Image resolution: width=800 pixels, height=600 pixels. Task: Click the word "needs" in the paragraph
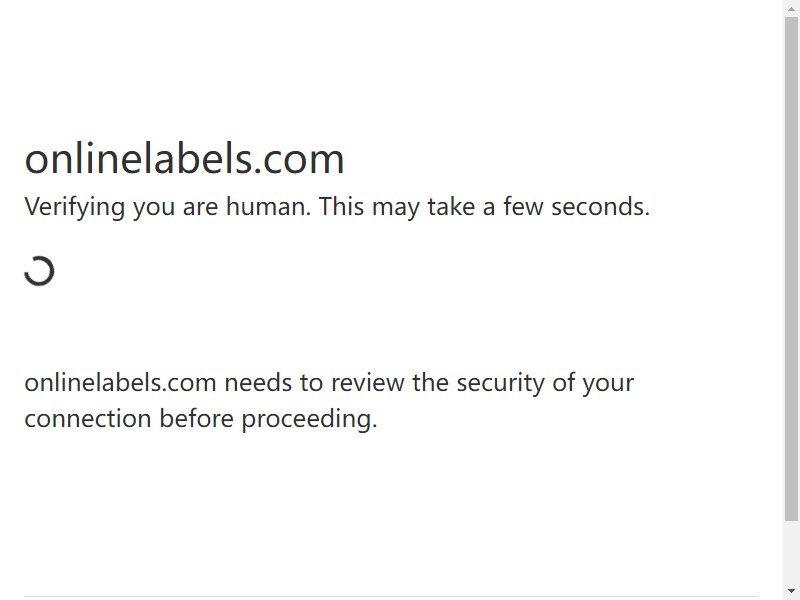click(x=258, y=383)
